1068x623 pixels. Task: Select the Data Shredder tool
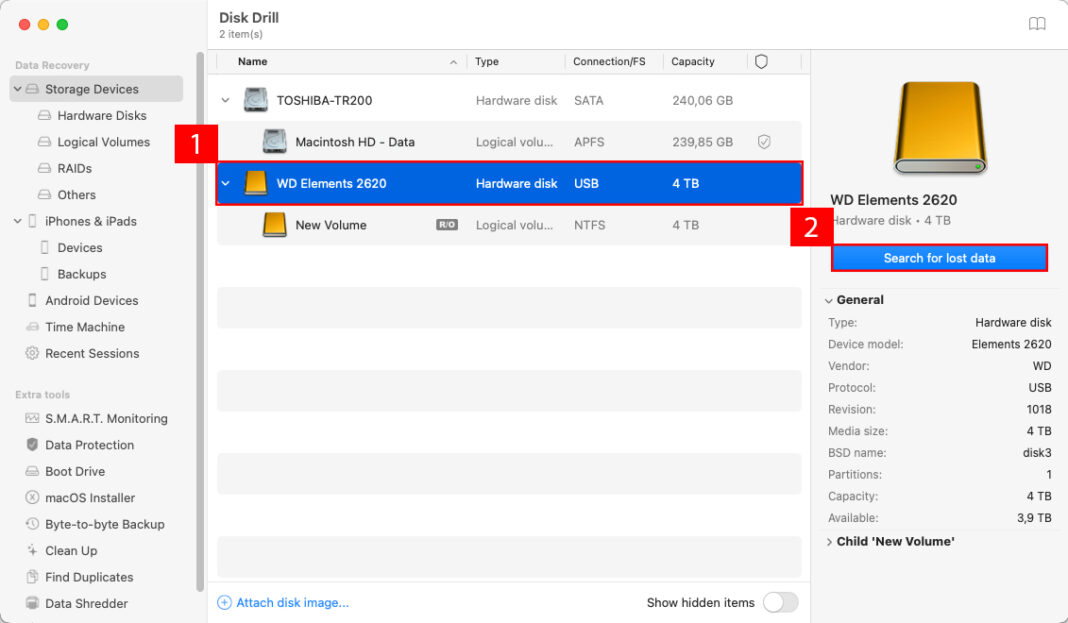86,603
